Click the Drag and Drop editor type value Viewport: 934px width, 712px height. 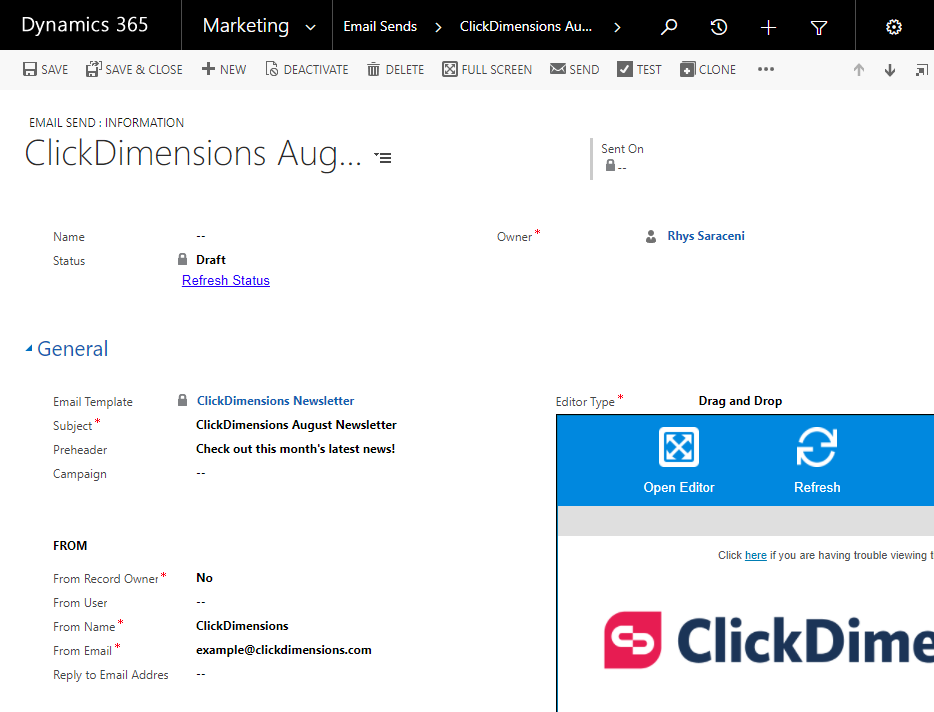740,401
